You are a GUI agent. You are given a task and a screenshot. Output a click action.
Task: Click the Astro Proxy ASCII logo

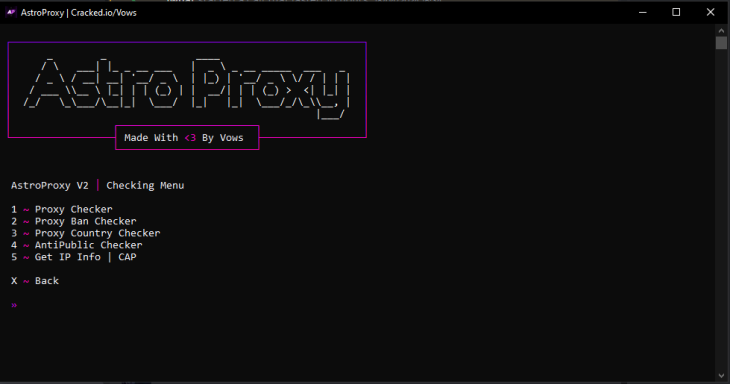coord(187,88)
